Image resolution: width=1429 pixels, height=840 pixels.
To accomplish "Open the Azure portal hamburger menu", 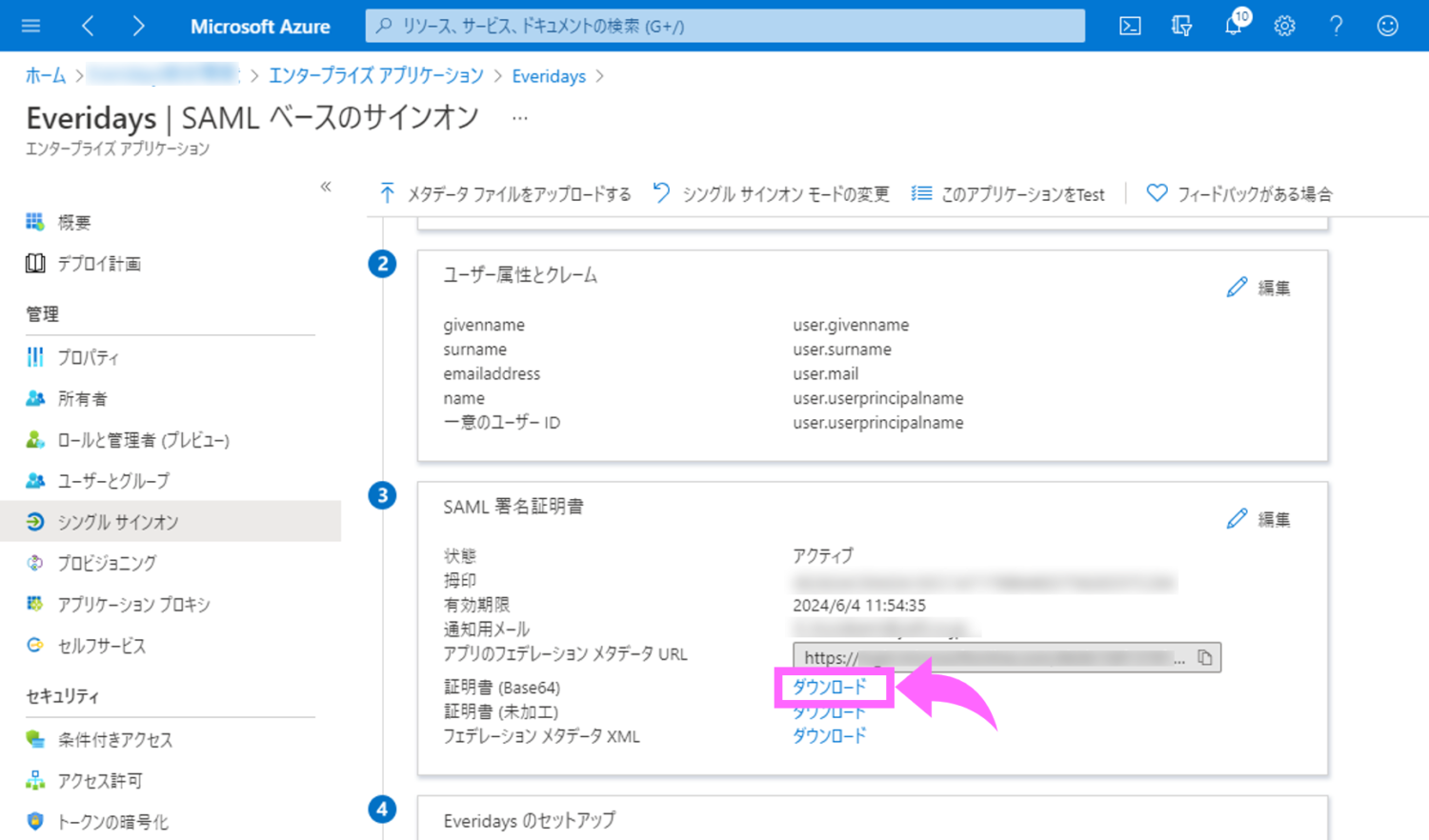I will coord(30,26).
